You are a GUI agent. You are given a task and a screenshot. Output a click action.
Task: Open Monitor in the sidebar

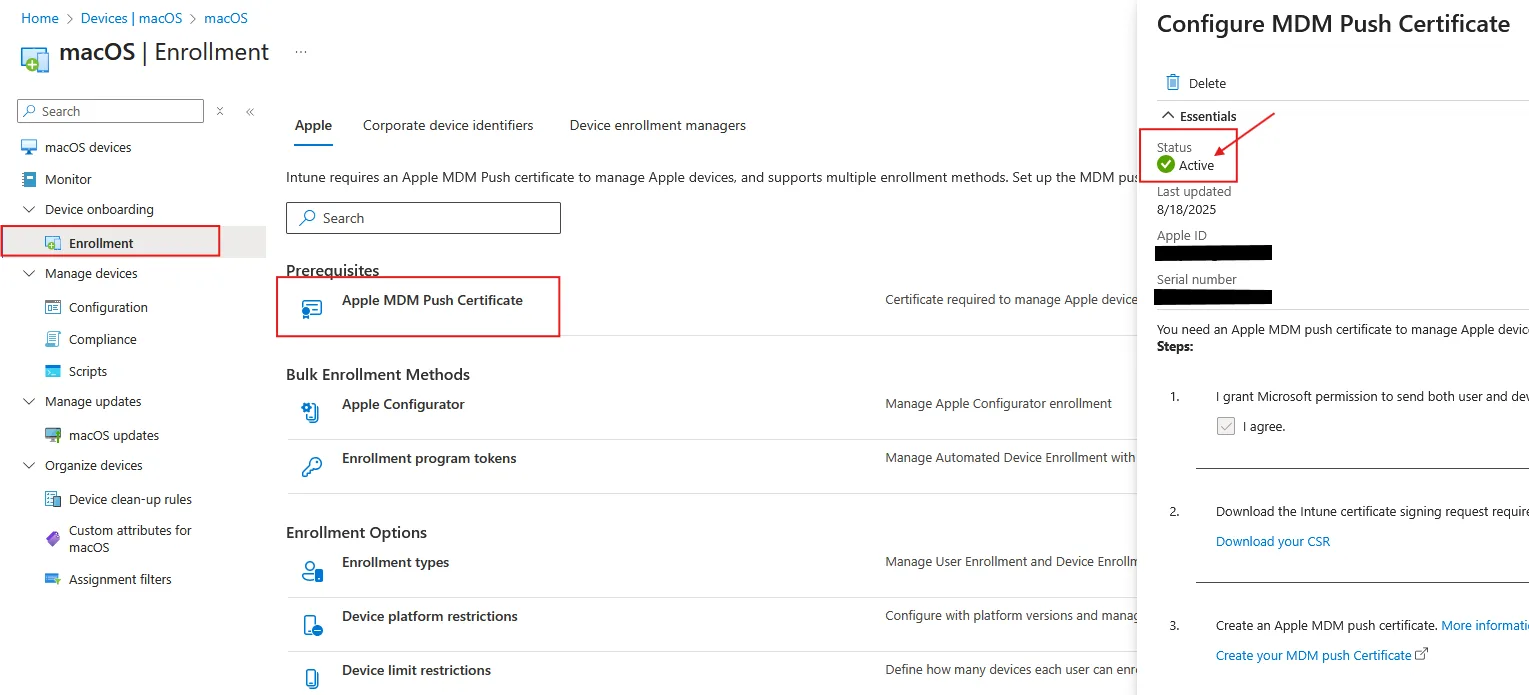pos(68,179)
